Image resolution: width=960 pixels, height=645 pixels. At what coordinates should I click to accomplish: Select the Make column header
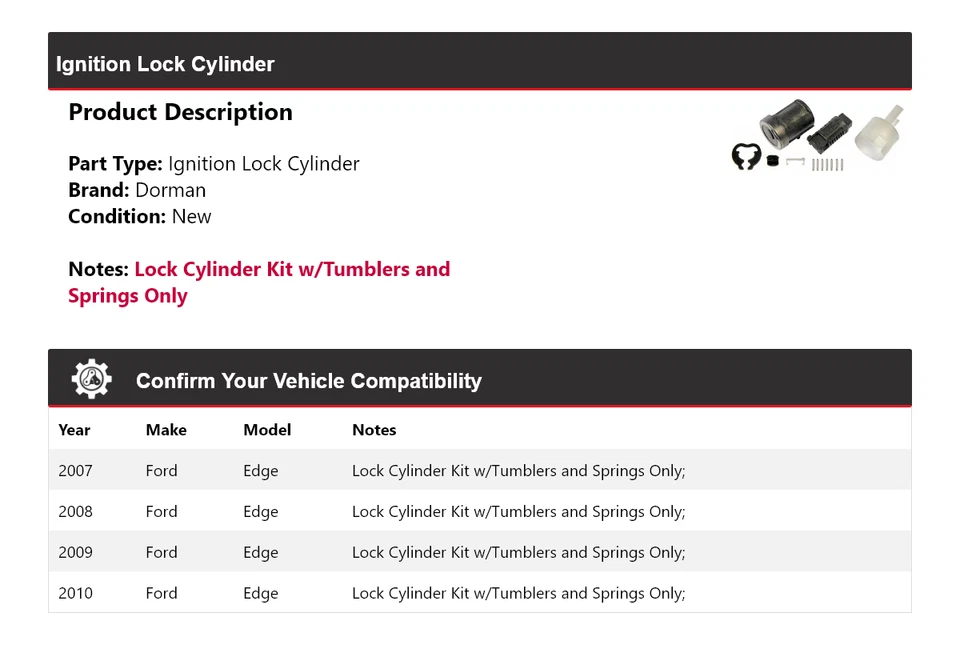pos(166,430)
